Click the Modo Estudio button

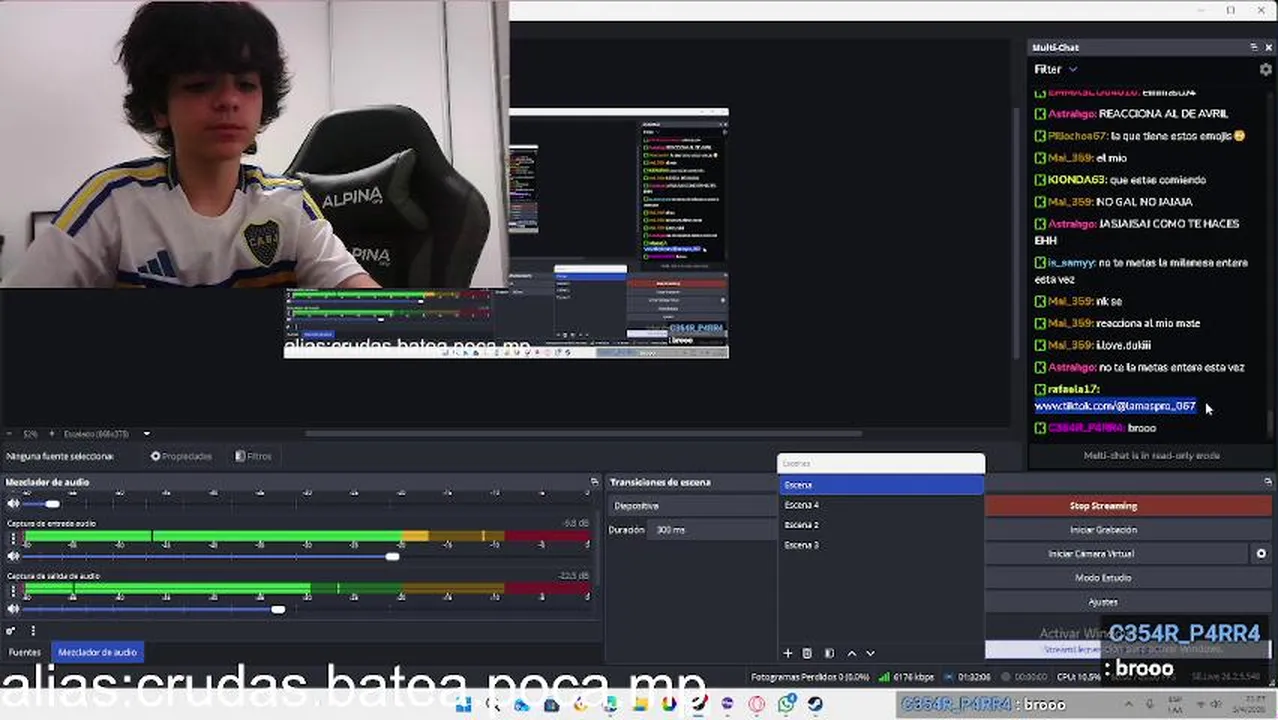tap(1103, 578)
